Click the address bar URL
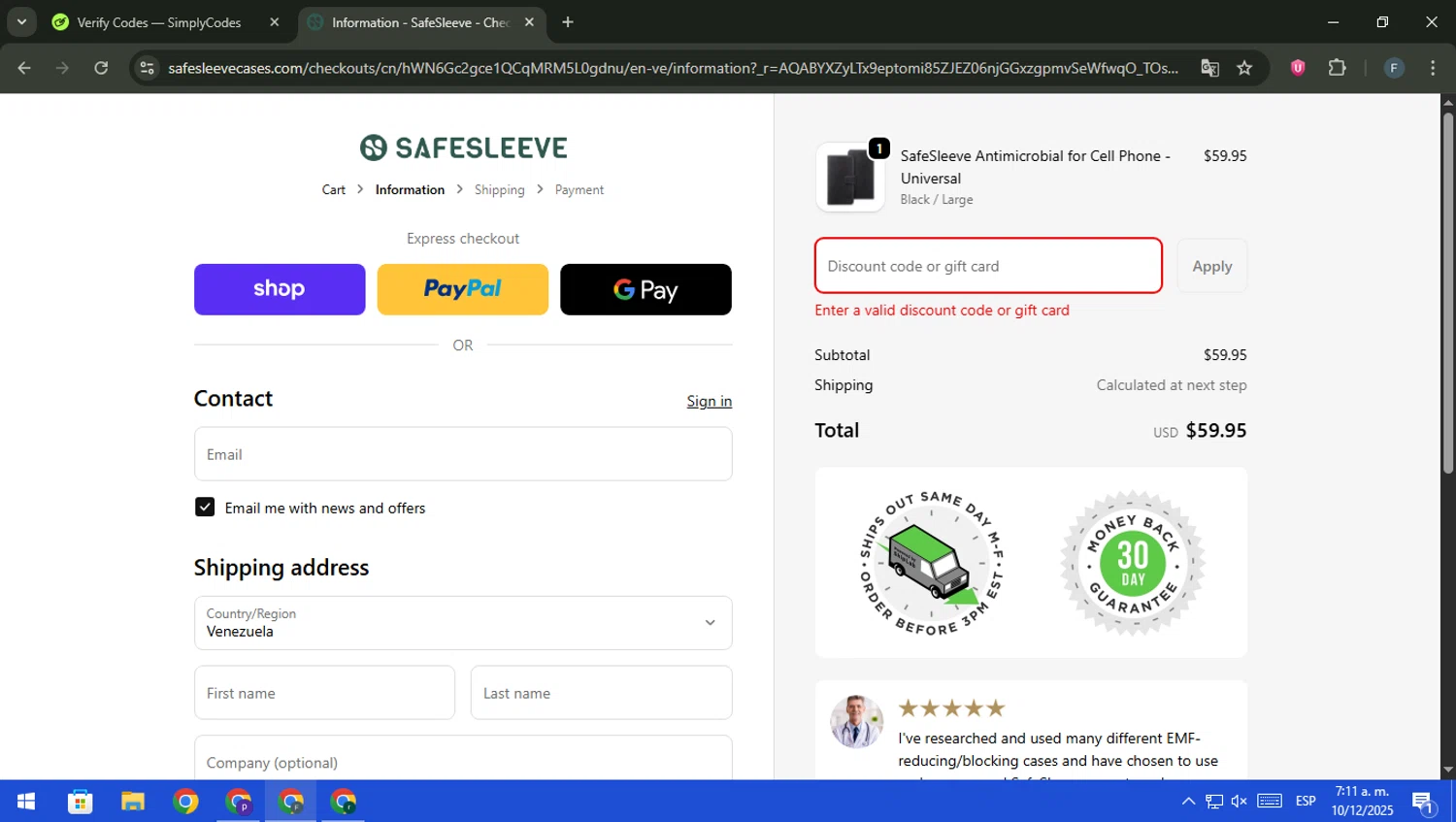Screen dimensions: 1456x822 673,68
